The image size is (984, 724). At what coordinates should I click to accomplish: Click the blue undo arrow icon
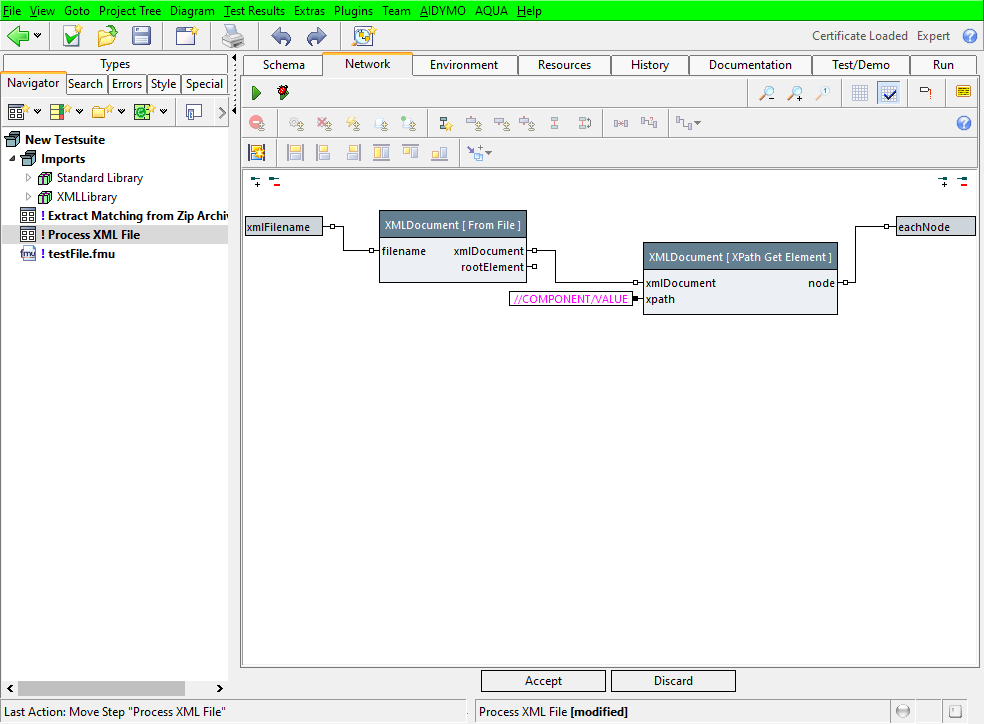click(x=281, y=37)
